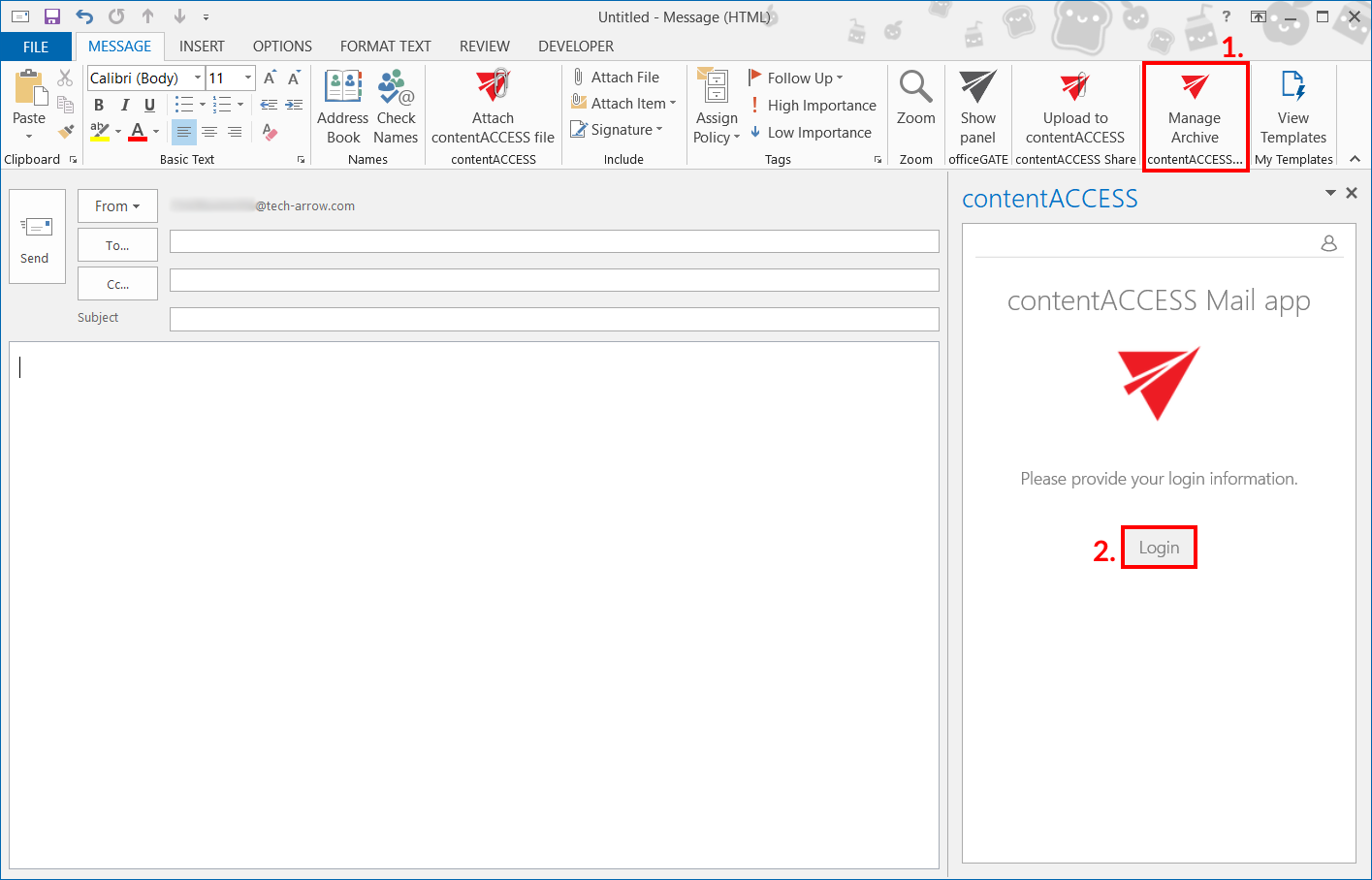
Task: Click into the Subject field
Action: [554, 319]
